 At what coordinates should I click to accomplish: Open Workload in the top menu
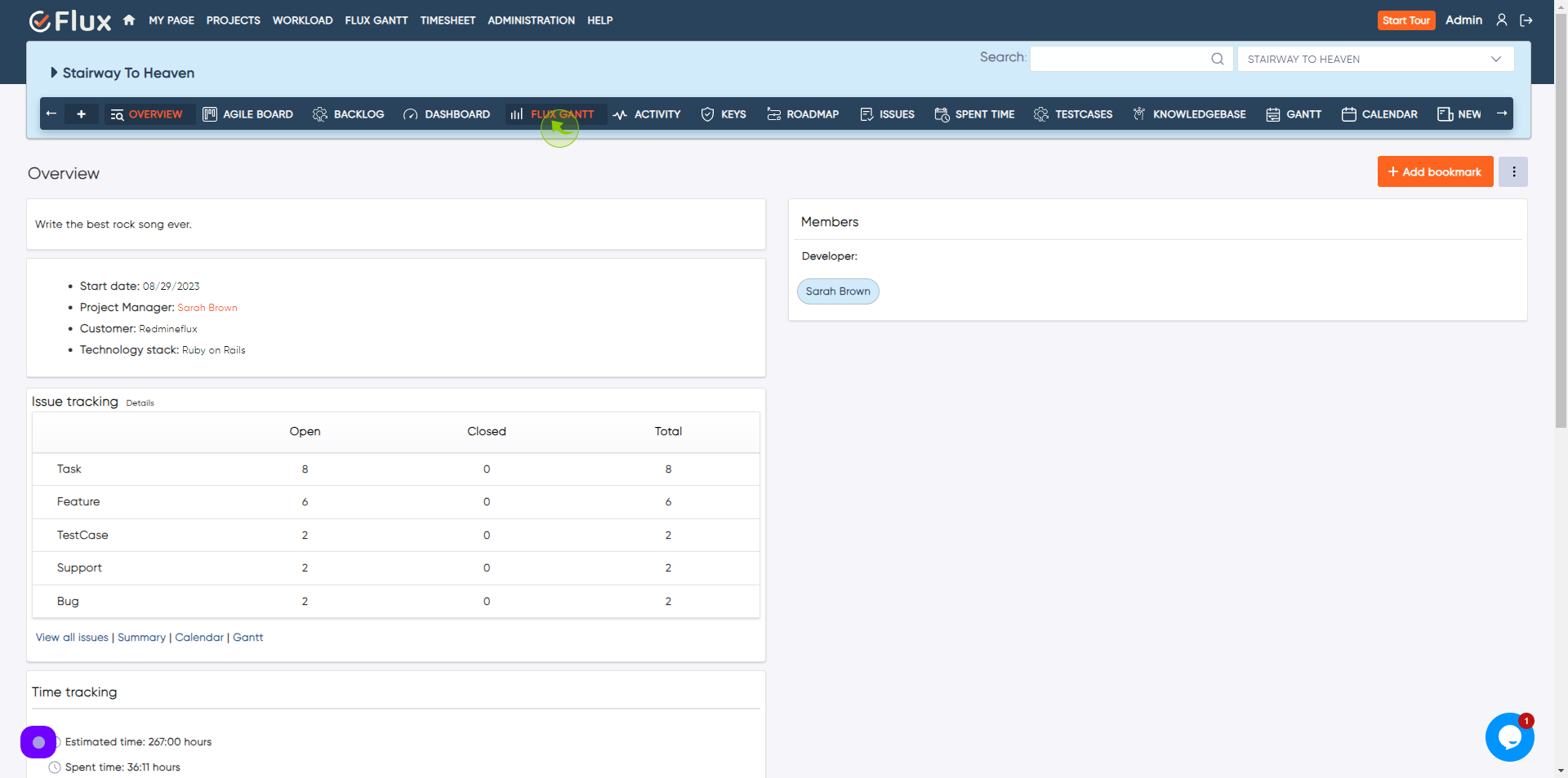pos(303,20)
